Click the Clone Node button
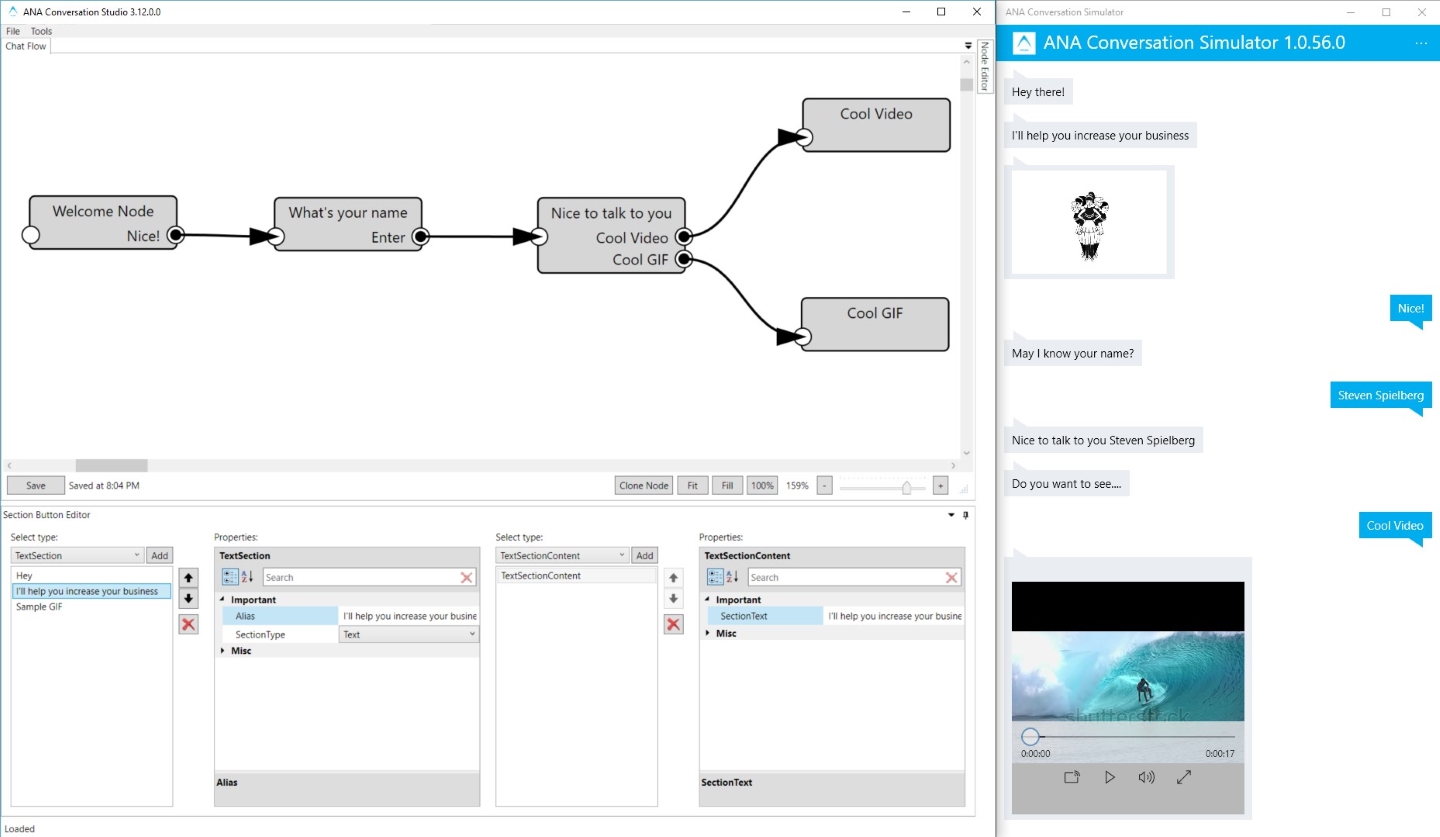Image resolution: width=1440 pixels, height=837 pixels. (643, 485)
